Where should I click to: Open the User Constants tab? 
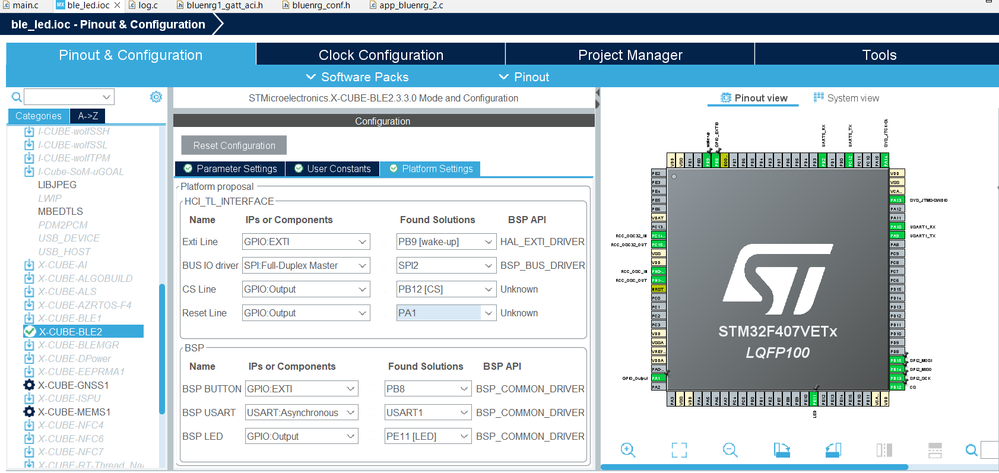(333, 169)
